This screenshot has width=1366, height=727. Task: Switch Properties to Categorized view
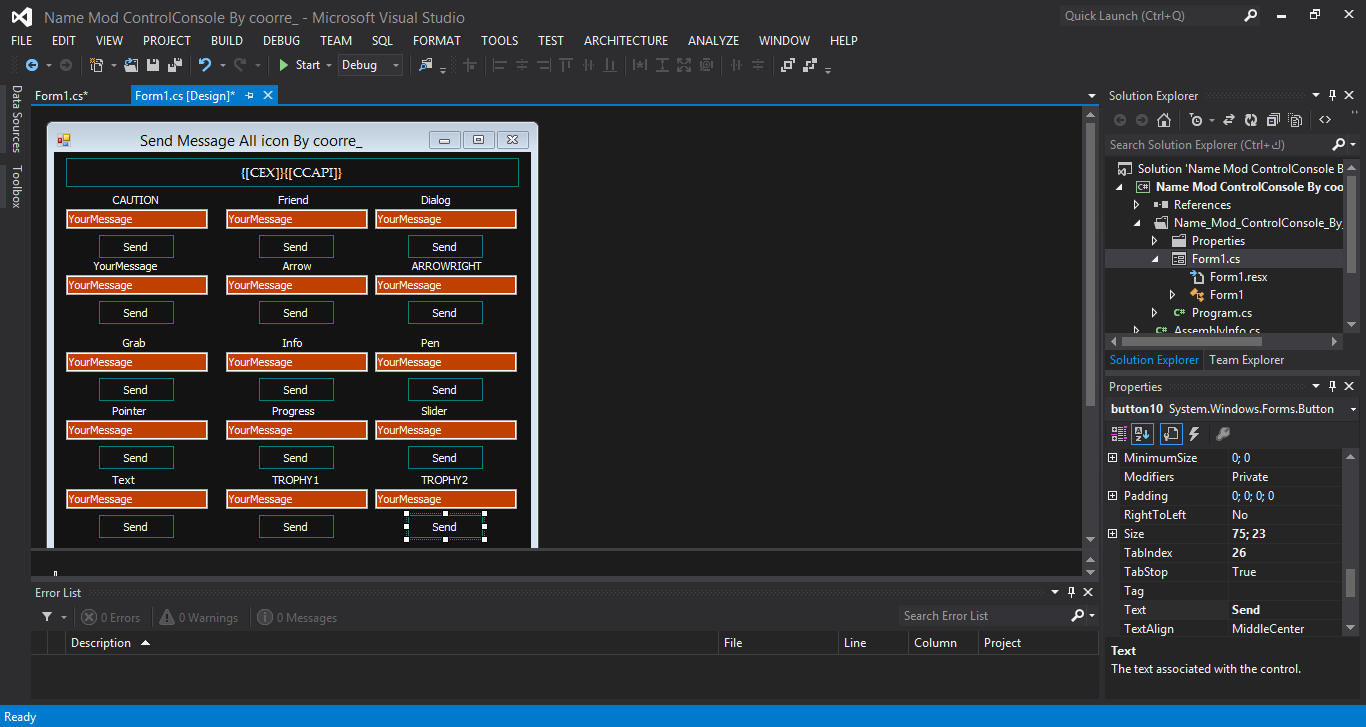click(1119, 434)
